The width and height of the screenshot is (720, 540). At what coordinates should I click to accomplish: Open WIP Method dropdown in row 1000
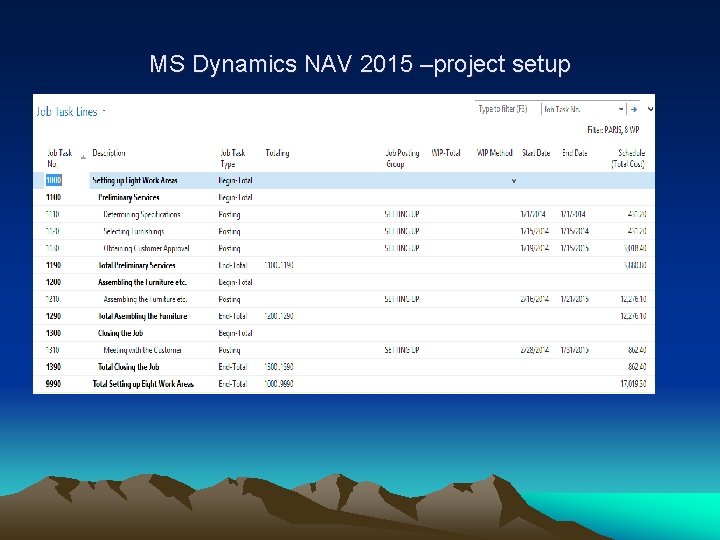[513, 181]
